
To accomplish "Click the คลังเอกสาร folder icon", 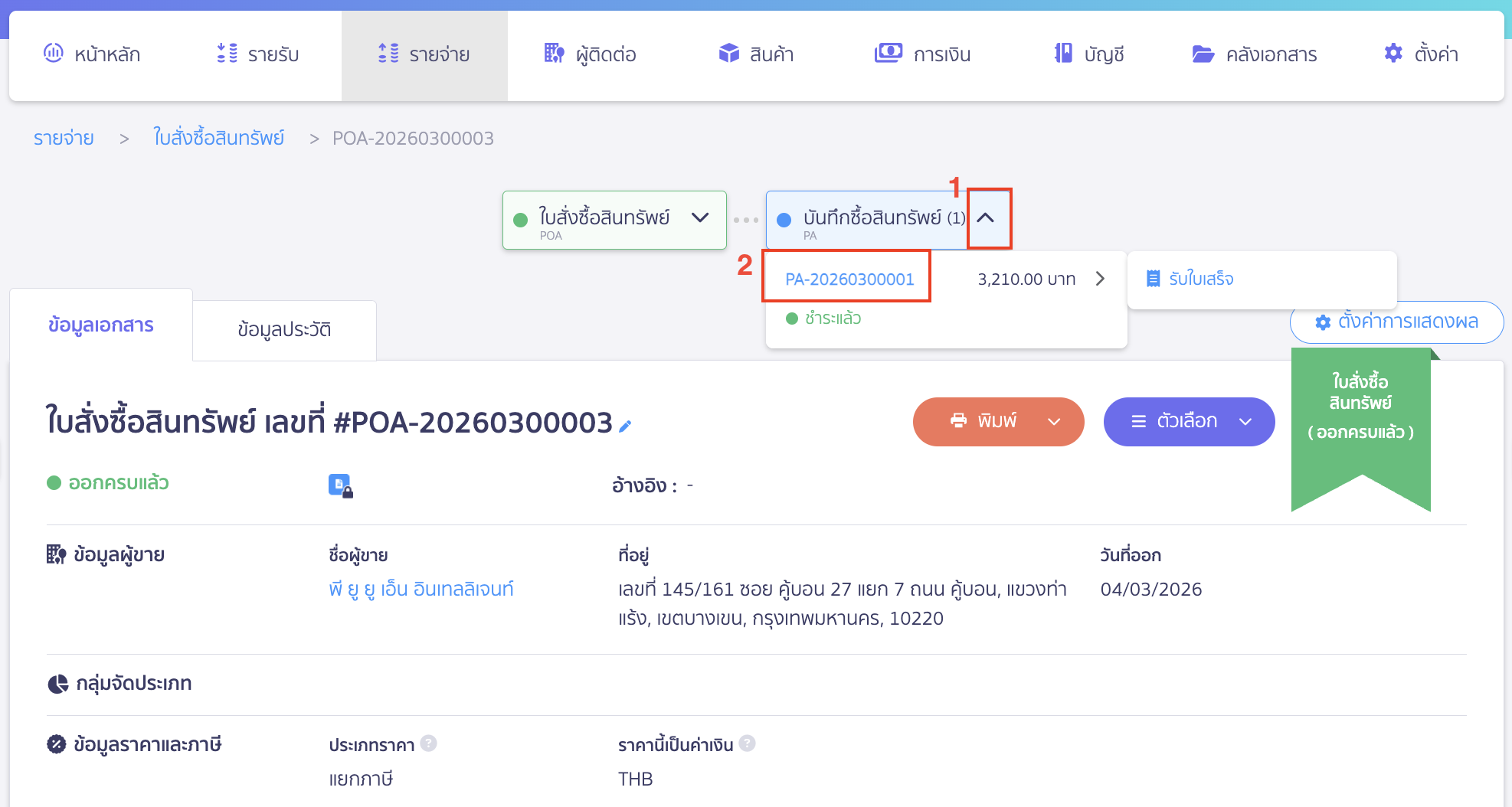I will tap(1203, 54).
